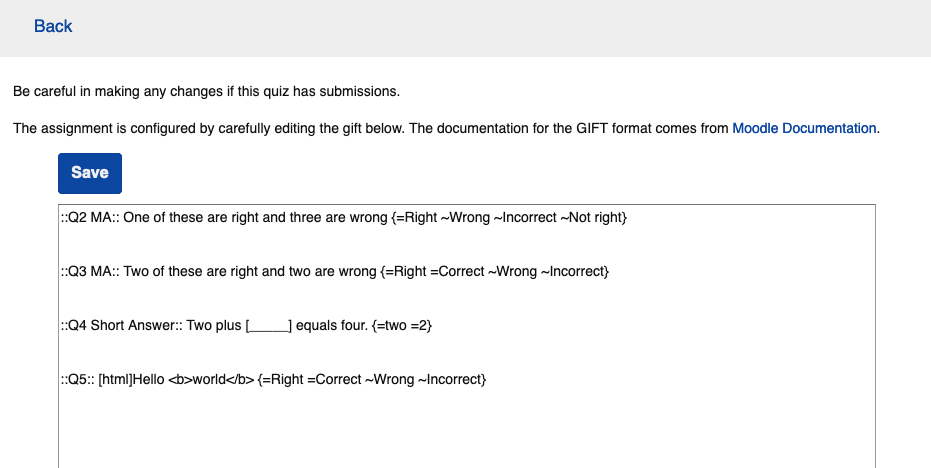Click ~Incorrect answer in the Q3 line
The height and width of the screenshot is (468, 931).
click(x=575, y=272)
